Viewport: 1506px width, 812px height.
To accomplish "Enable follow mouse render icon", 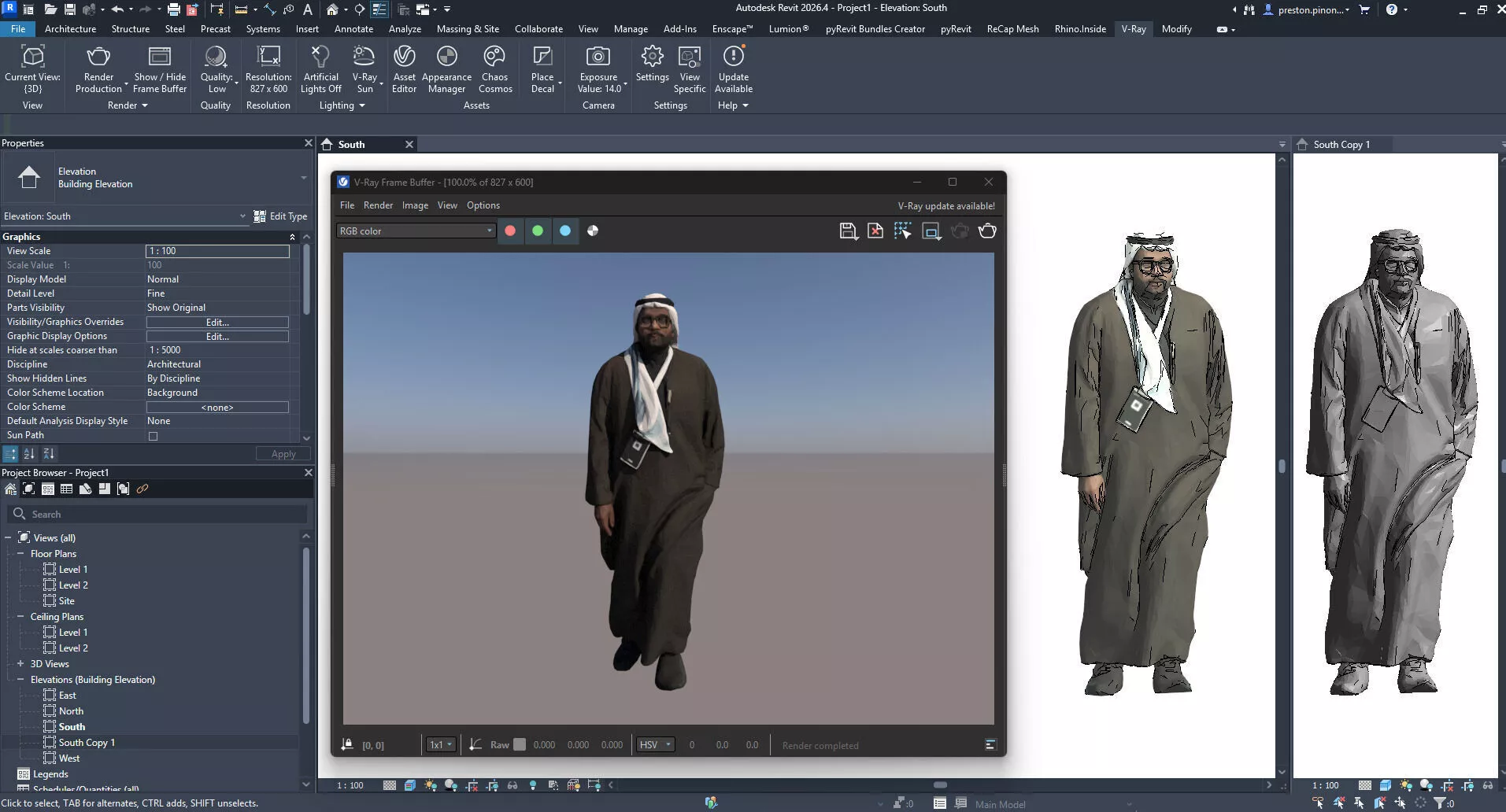I will point(903,231).
